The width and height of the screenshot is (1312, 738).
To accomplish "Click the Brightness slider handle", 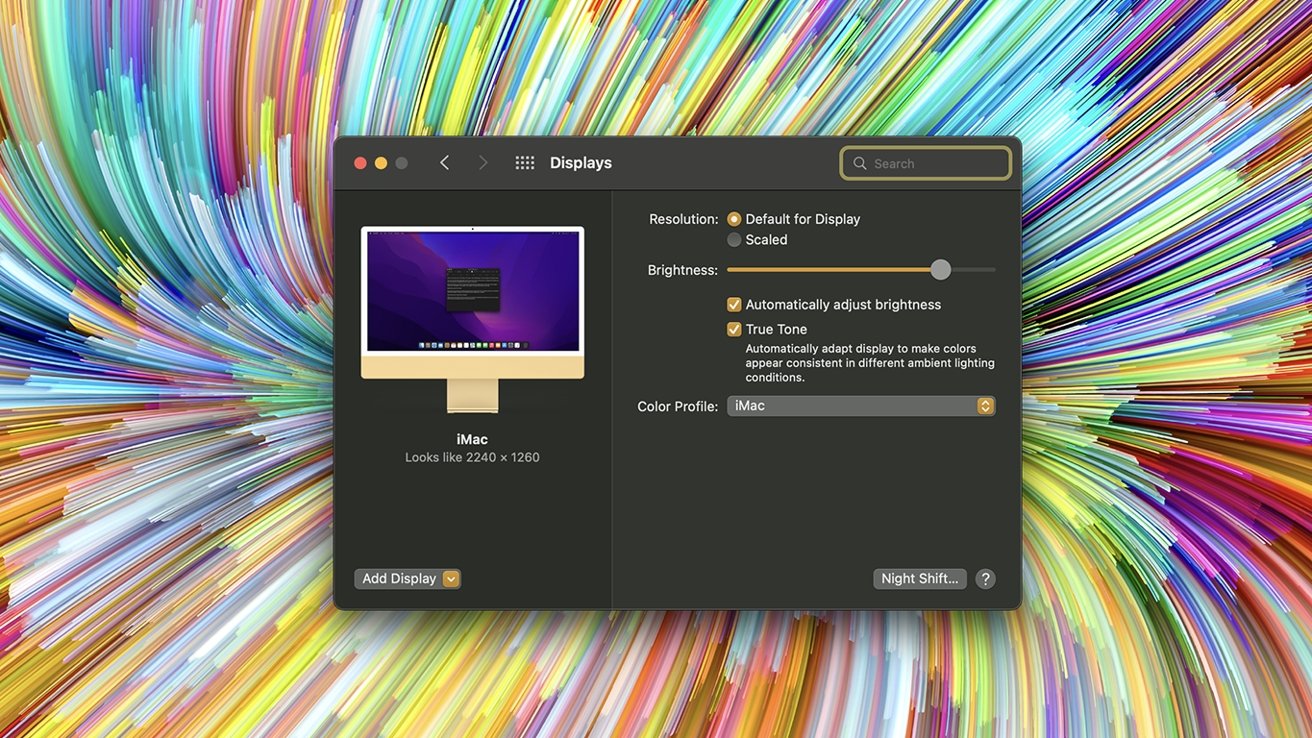I will click(x=940, y=270).
